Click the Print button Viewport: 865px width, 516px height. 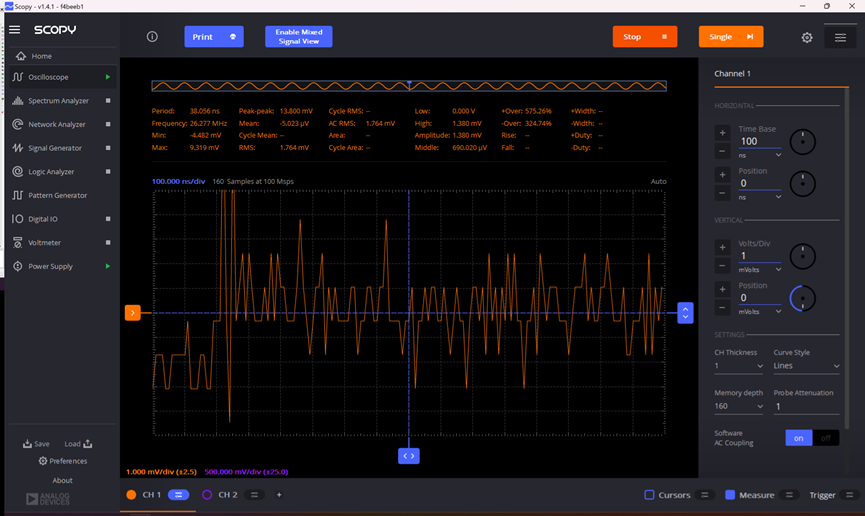pyautogui.click(x=214, y=36)
